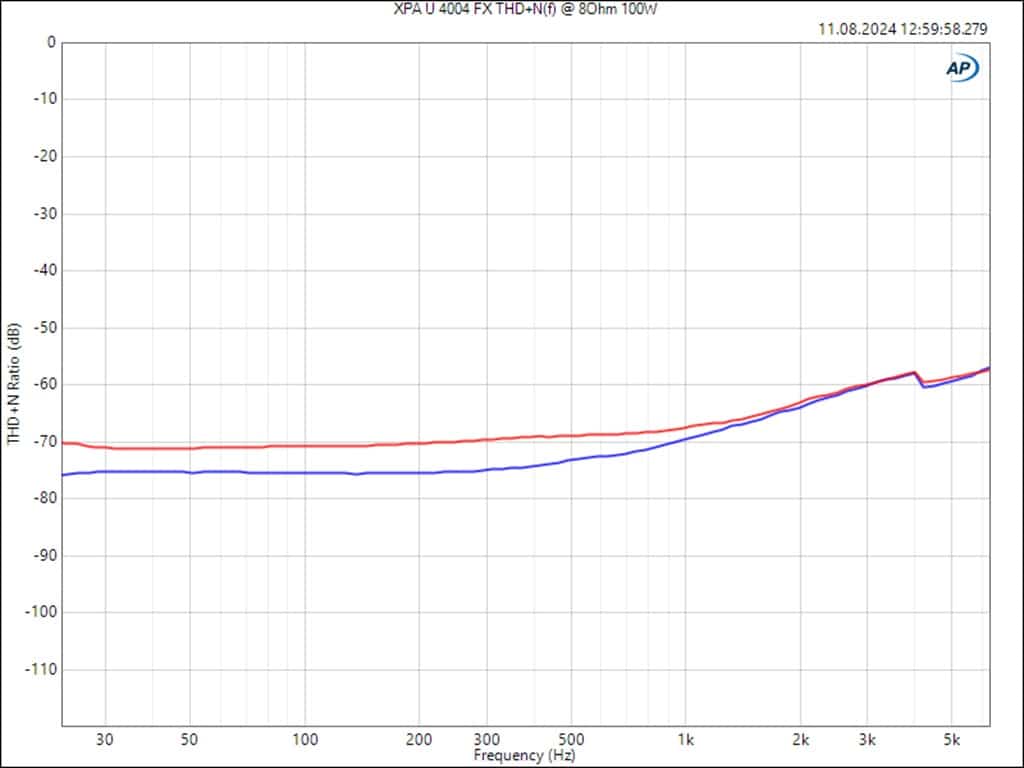1024x768 pixels.
Task: Click the 1k frequency tick label
Action: 686,739
